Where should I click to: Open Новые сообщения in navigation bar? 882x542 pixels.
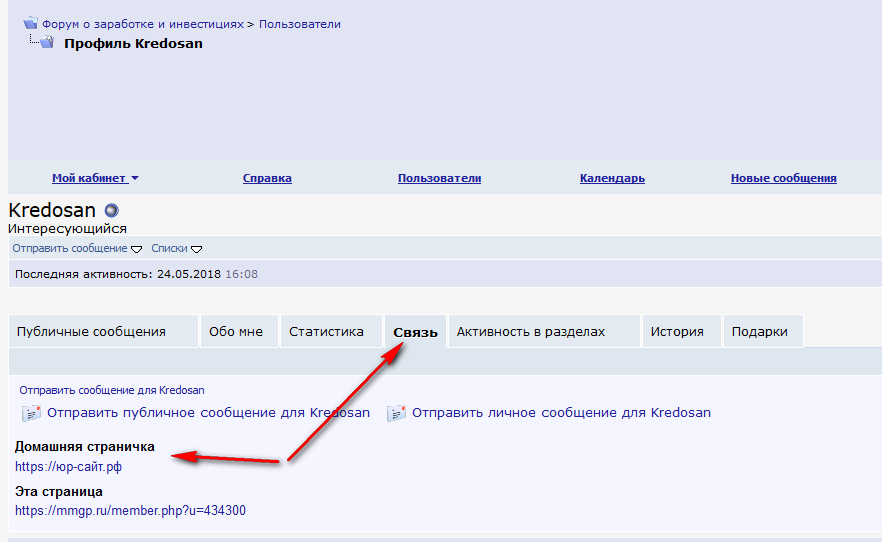784,178
